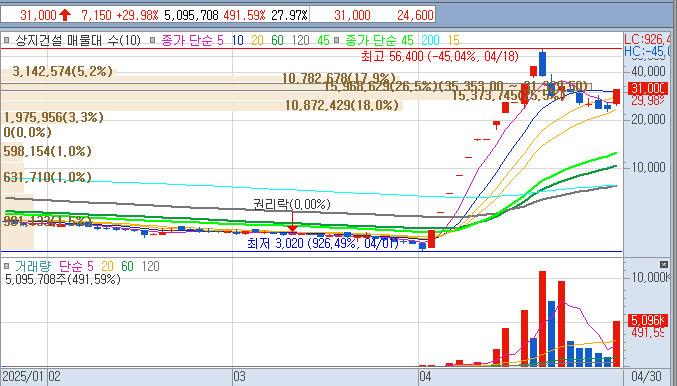
Task: Click the 3,142,574(5.2%) volume profile label
Action: pos(63,71)
